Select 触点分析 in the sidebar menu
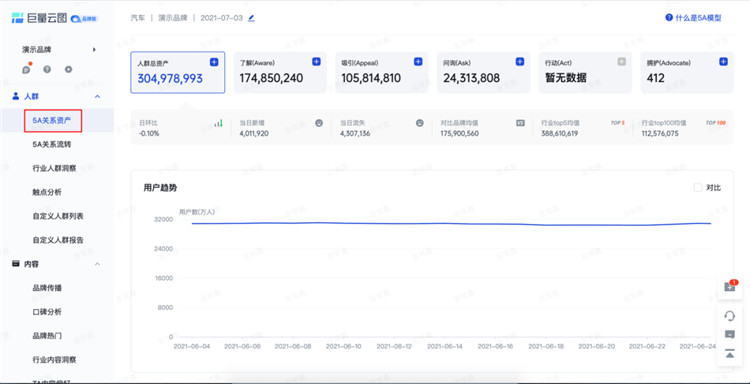Screen dimensions: 750x384 tap(47, 192)
